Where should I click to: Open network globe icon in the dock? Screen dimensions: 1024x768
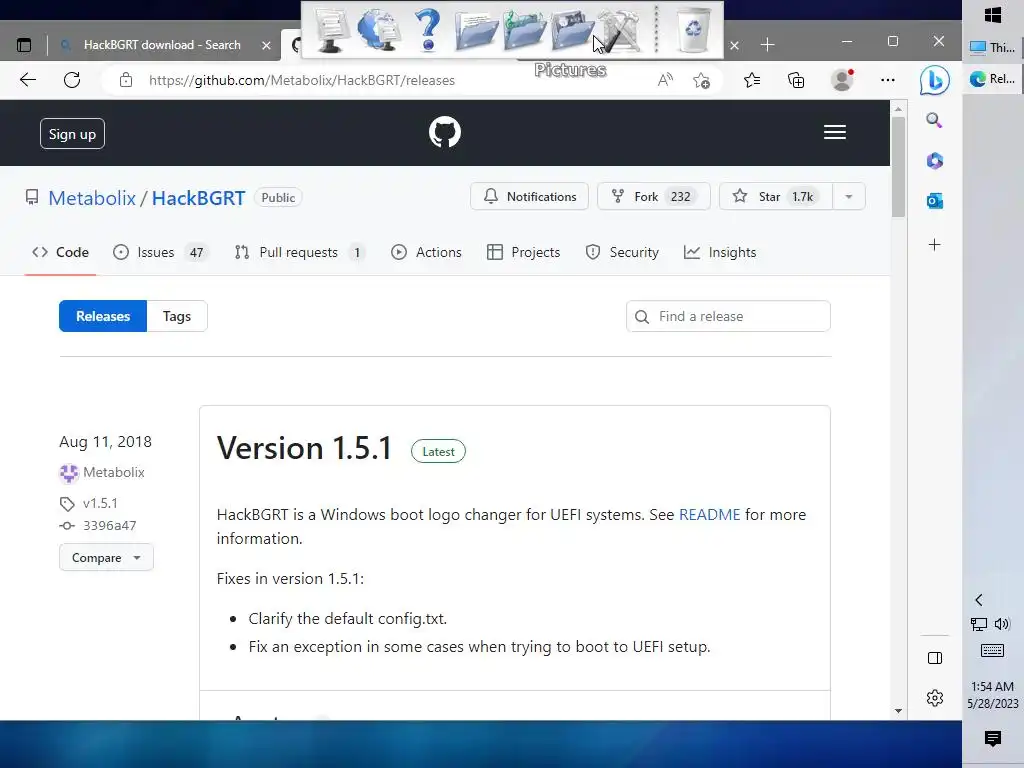click(380, 29)
